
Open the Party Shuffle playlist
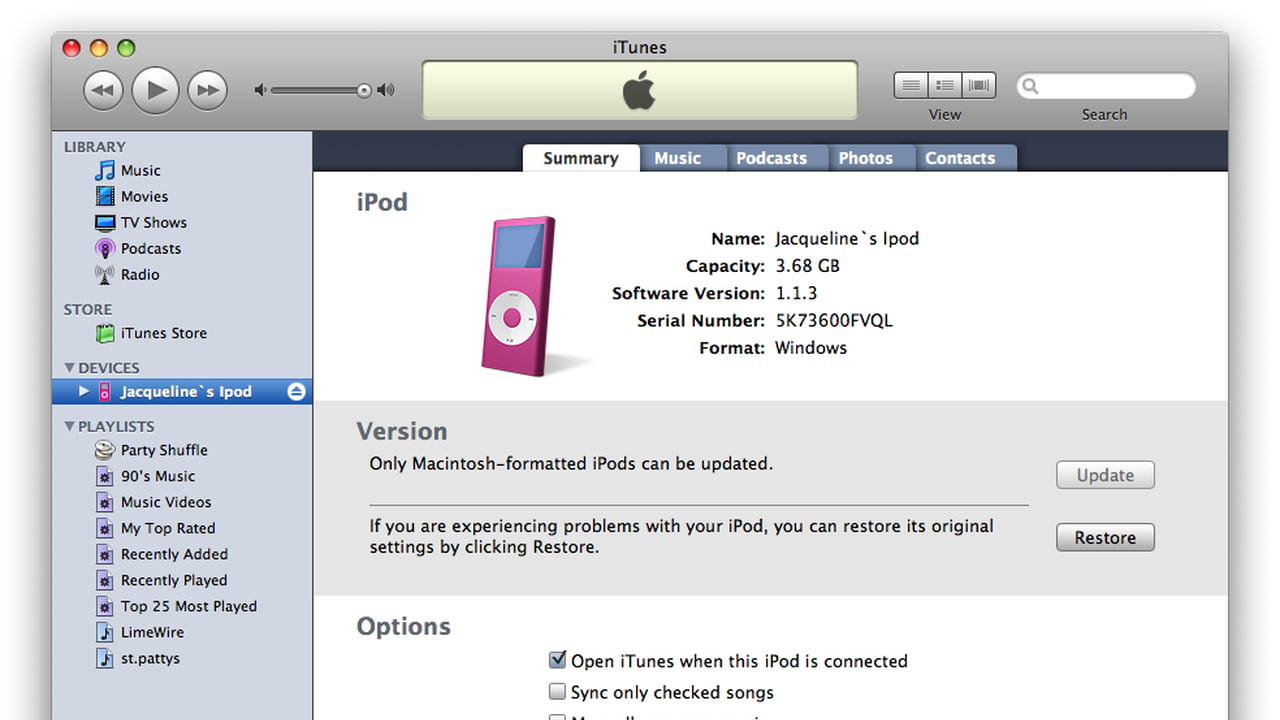tap(163, 450)
